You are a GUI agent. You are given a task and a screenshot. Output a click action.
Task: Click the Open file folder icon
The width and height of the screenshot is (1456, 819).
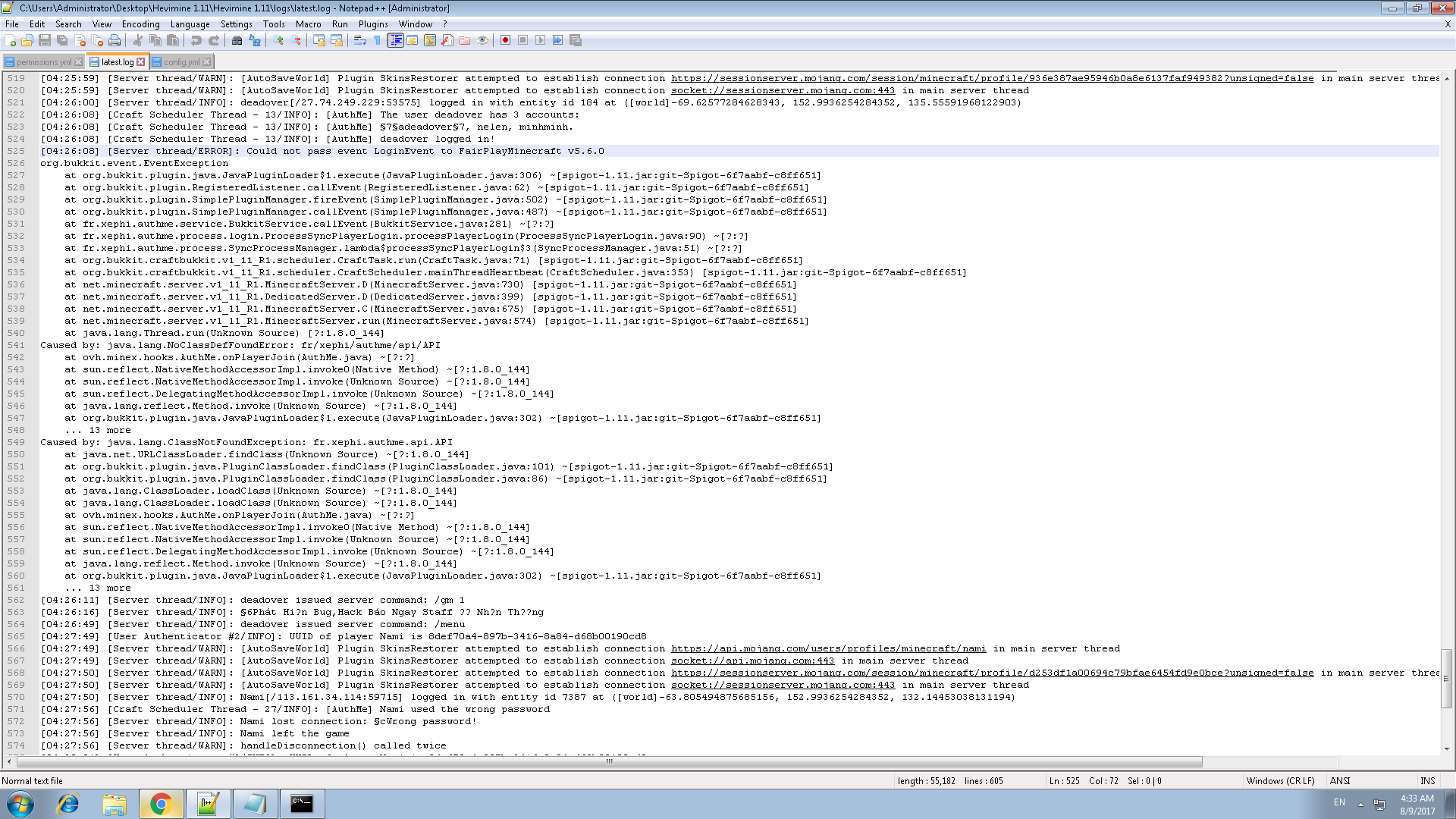[x=27, y=40]
